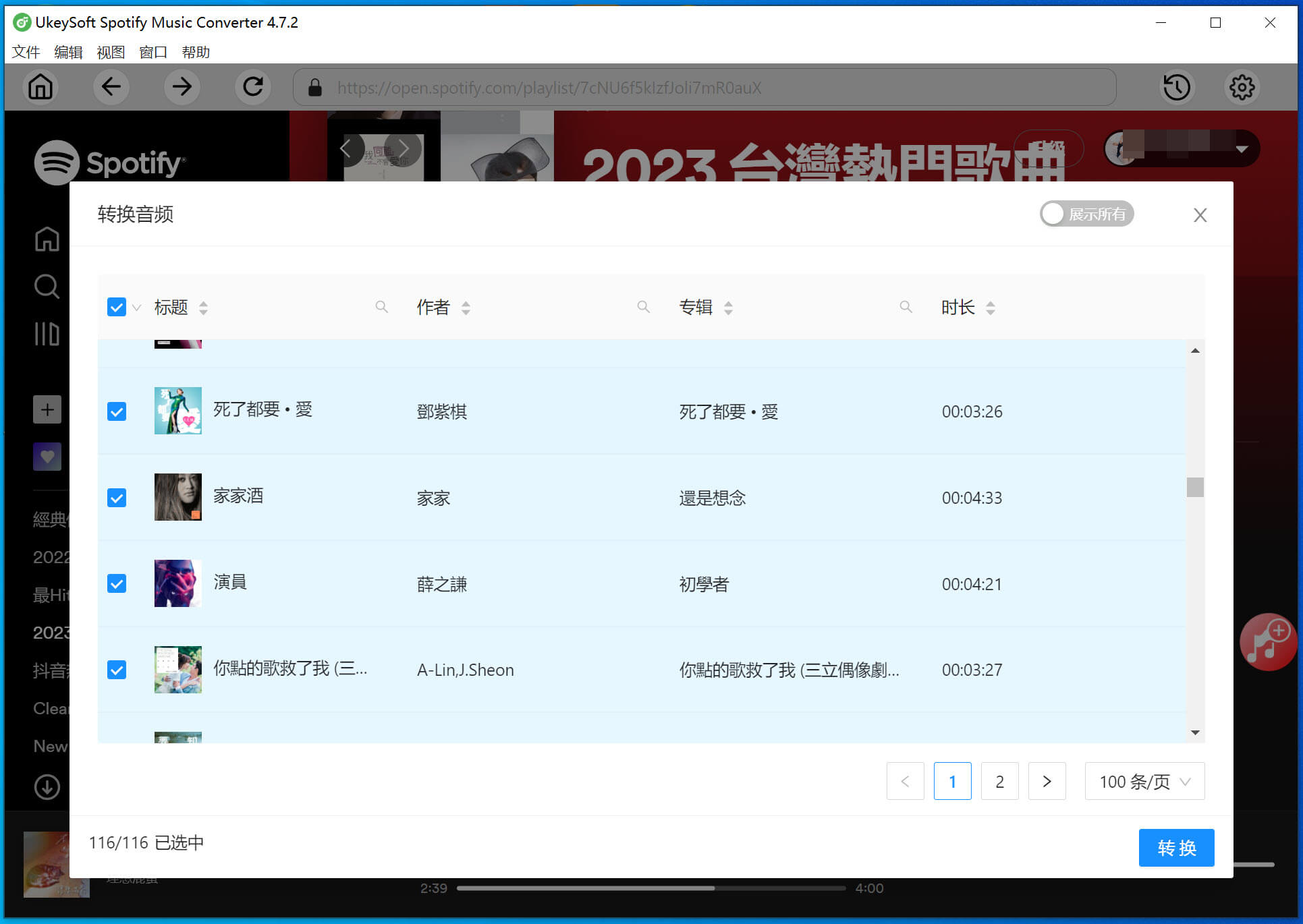Sort the list by 专辑
The image size is (1303, 924).
pyautogui.click(x=728, y=308)
